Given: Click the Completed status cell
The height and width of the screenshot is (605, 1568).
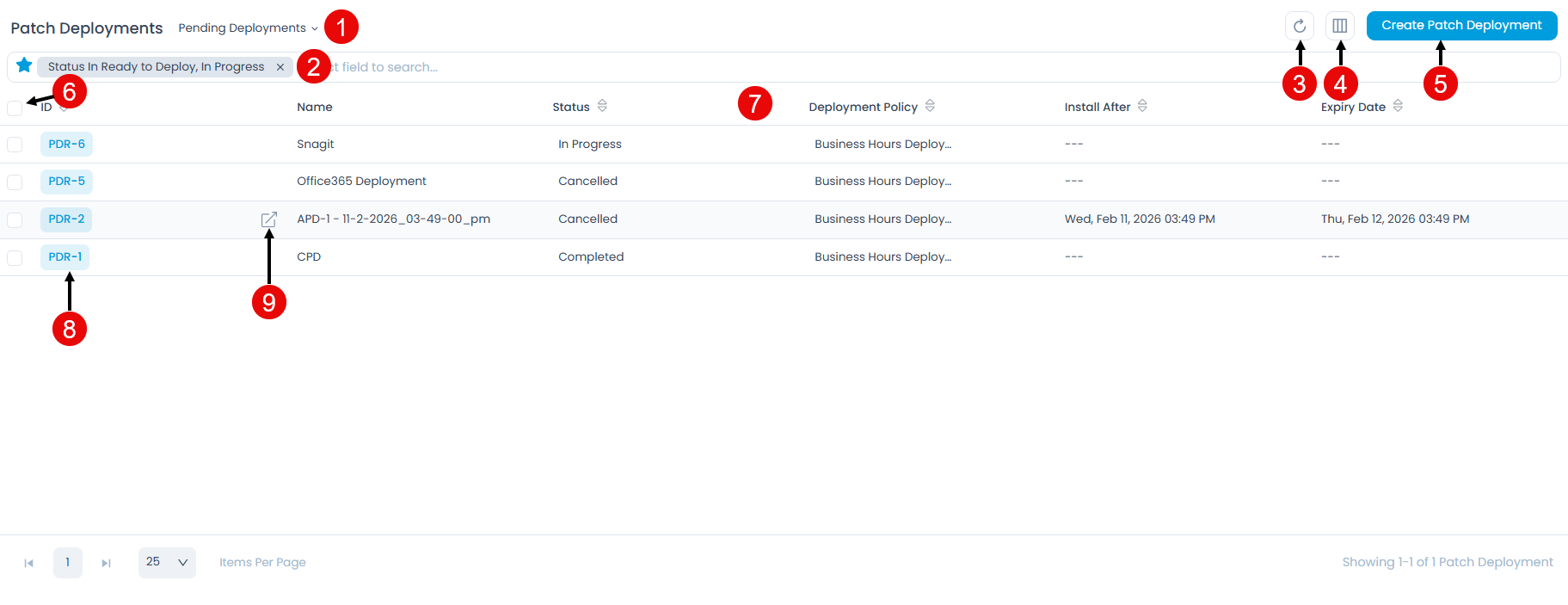Looking at the screenshot, I should tap(591, 256).
